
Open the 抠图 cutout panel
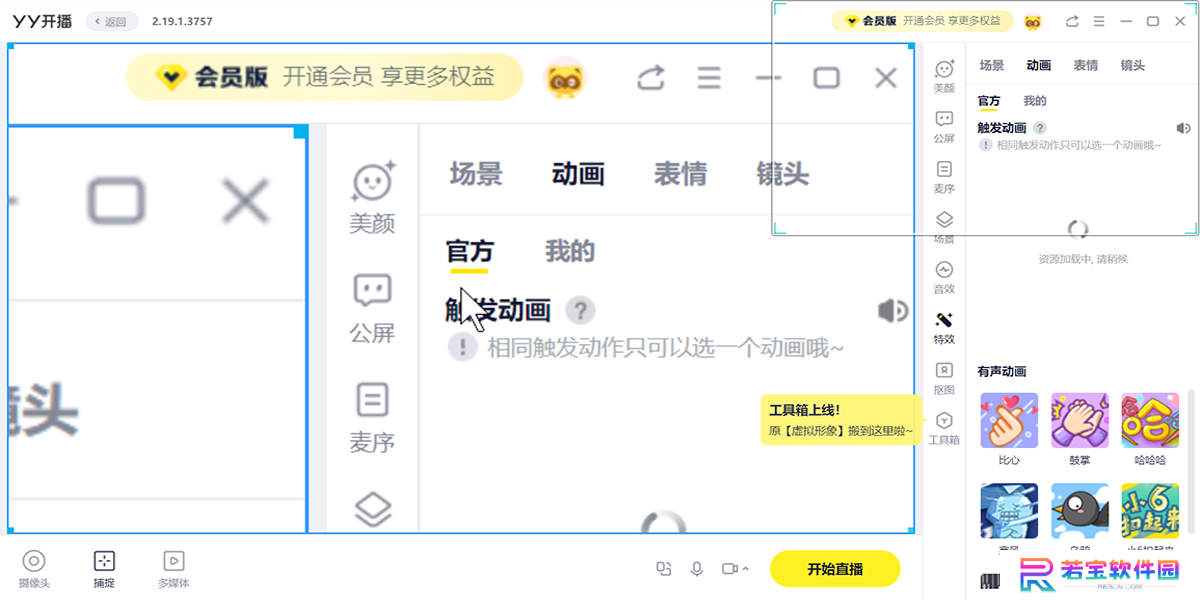tap(944, 378)
